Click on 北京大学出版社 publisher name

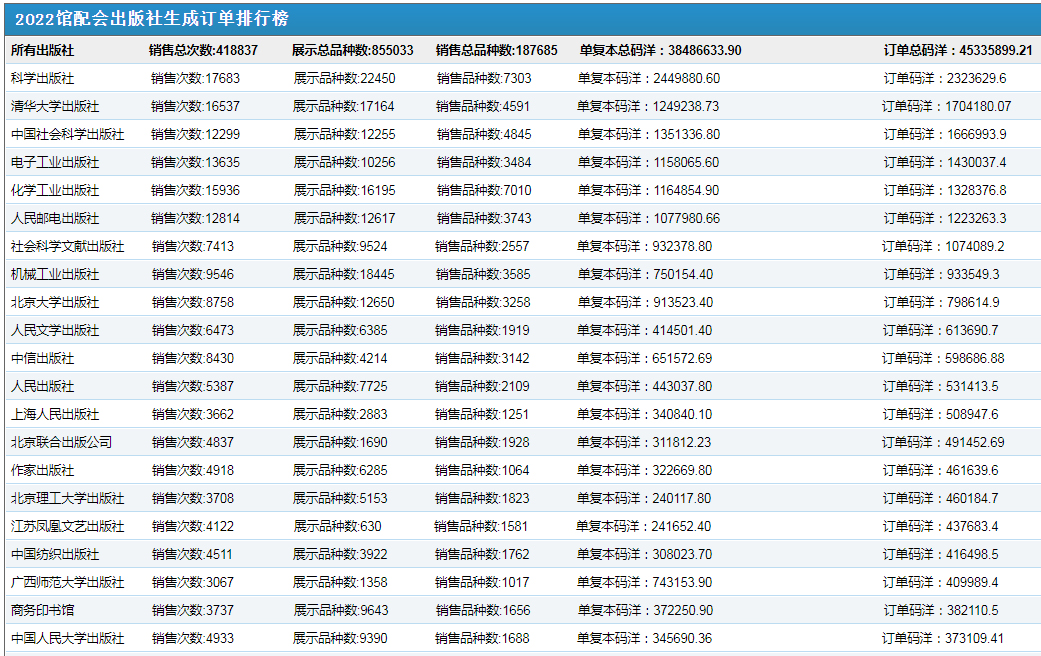[55, 302]
